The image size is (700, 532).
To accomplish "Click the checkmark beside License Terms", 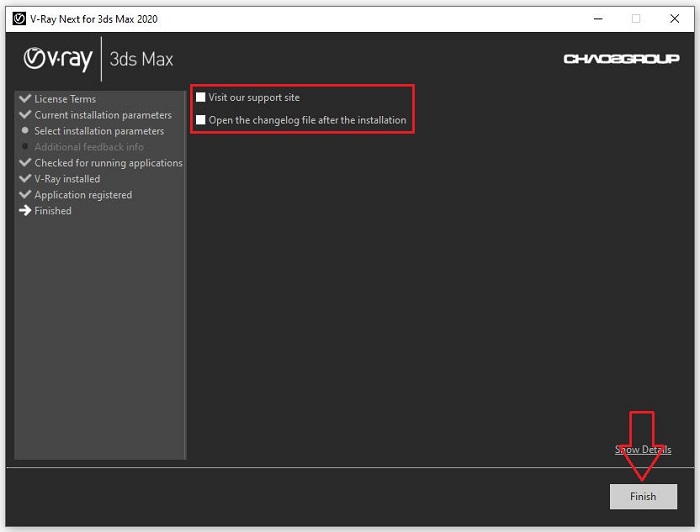I will pos(25,98).
